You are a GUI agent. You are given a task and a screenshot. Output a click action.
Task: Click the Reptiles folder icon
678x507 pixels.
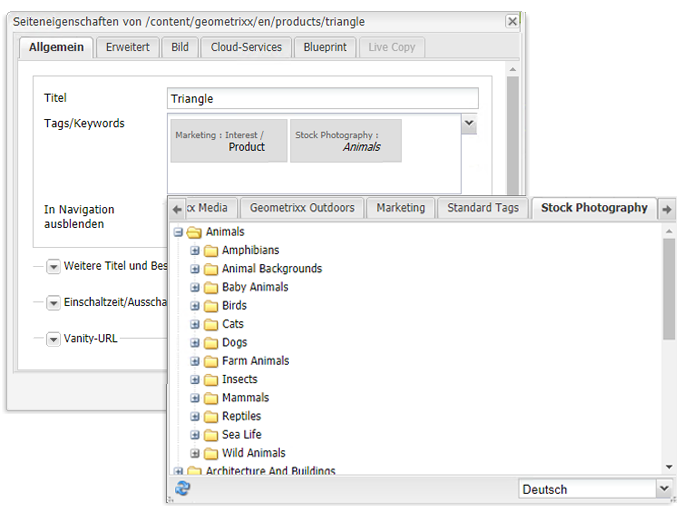click(211, 417)
